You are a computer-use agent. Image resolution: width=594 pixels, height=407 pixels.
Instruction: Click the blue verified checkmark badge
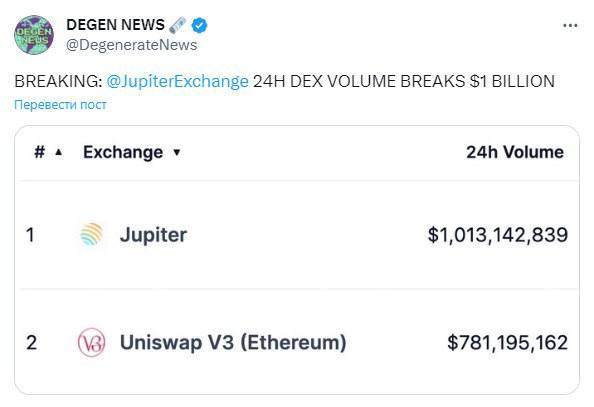click(x=199, y=25)
